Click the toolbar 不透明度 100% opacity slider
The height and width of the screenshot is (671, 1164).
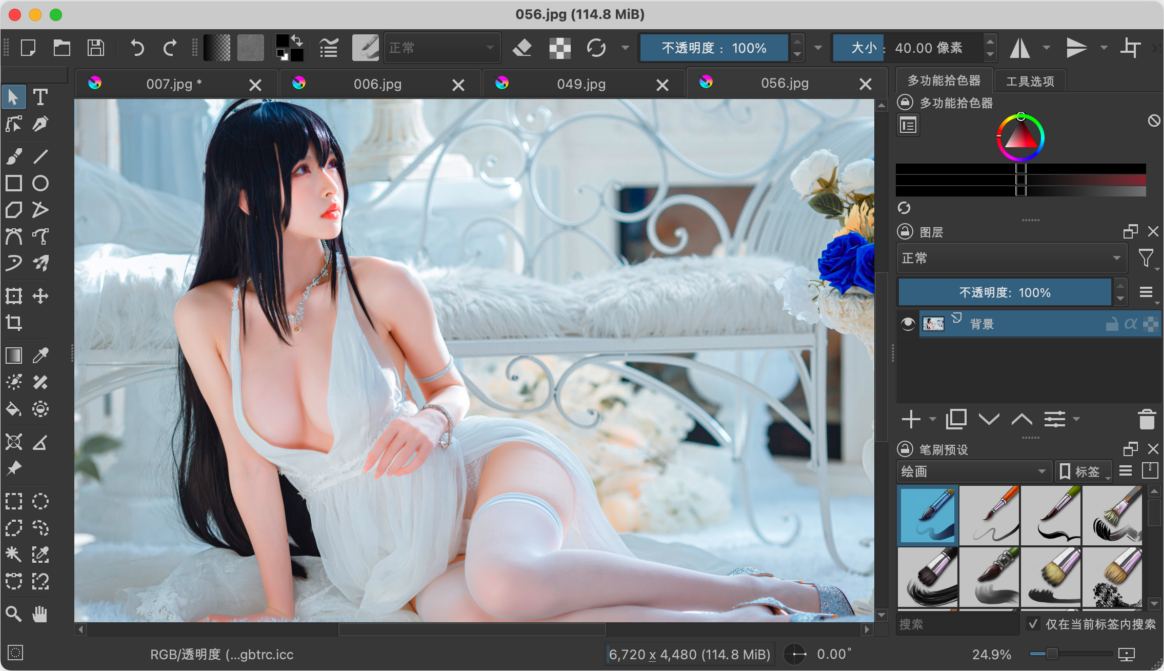point(714,48)
